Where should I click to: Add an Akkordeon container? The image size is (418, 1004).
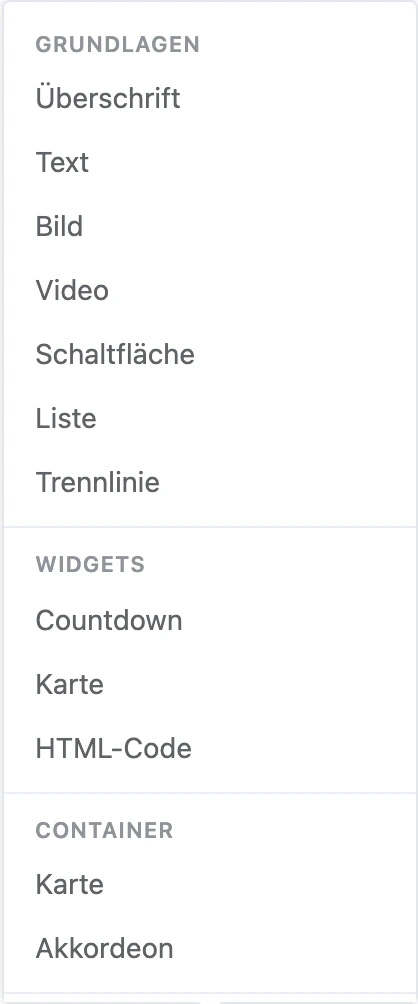[x=210, y=949]
